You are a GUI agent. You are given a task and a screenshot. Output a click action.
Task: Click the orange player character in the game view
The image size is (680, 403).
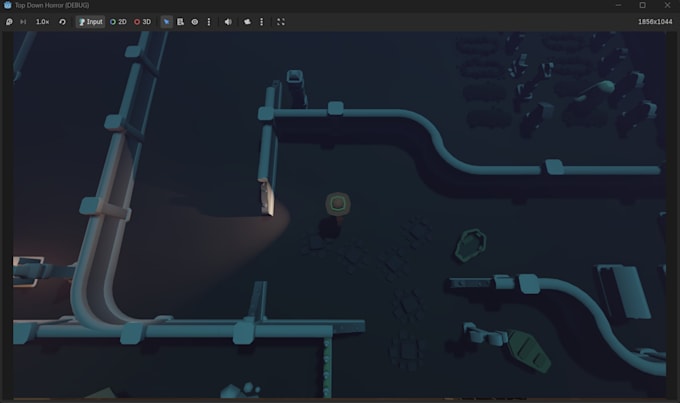click(x=338, y=204)
